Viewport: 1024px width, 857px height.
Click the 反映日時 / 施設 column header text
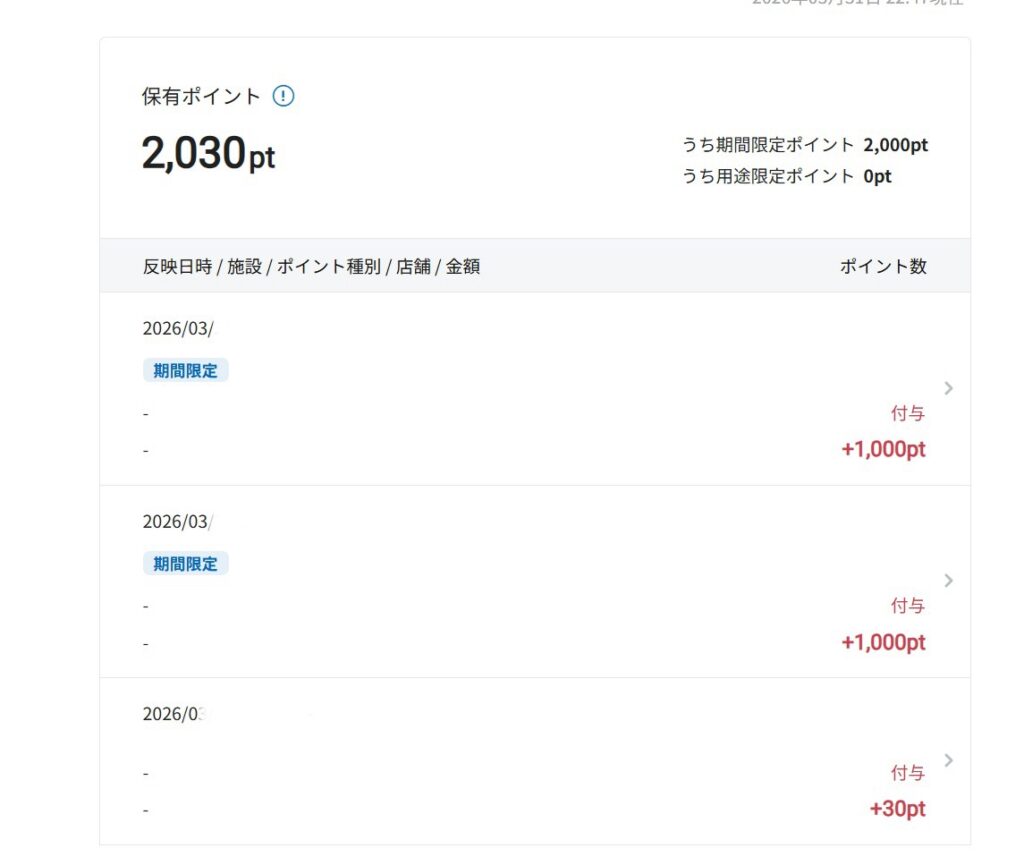point(311,267)
